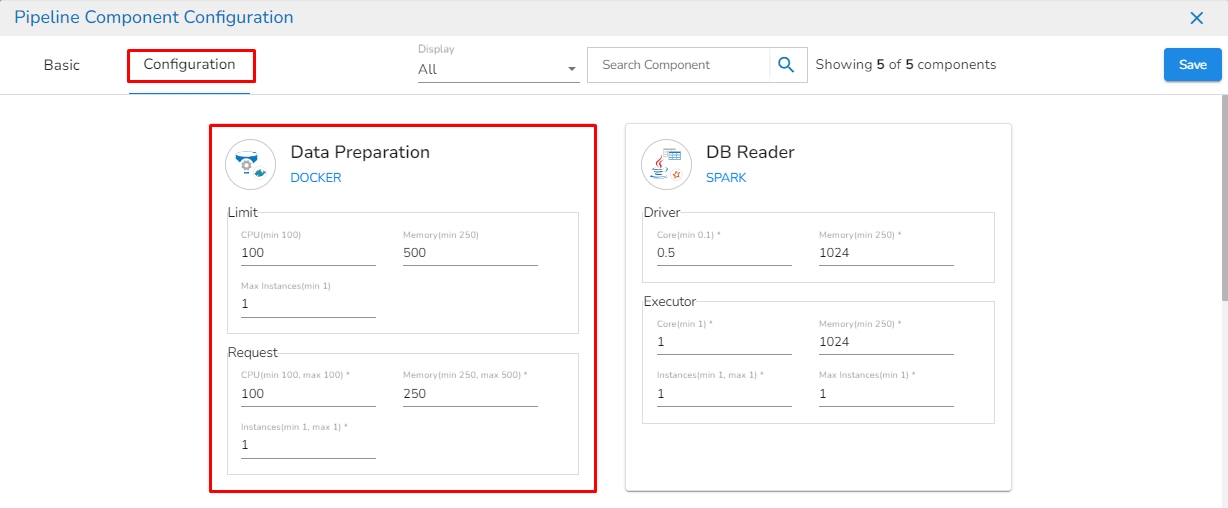The height and width of the screenshot is (508, 1228).
Task: Click the Limit Memory field showing 500
Action: tap(470, 253)
